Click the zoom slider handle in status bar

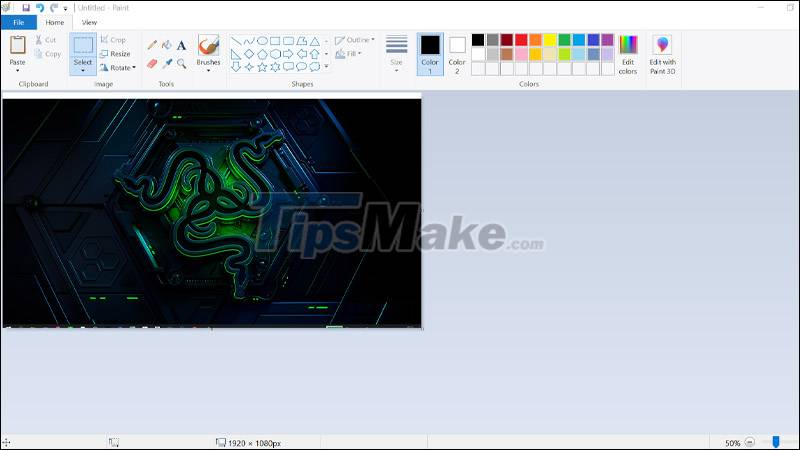click(x=776, y=442)
